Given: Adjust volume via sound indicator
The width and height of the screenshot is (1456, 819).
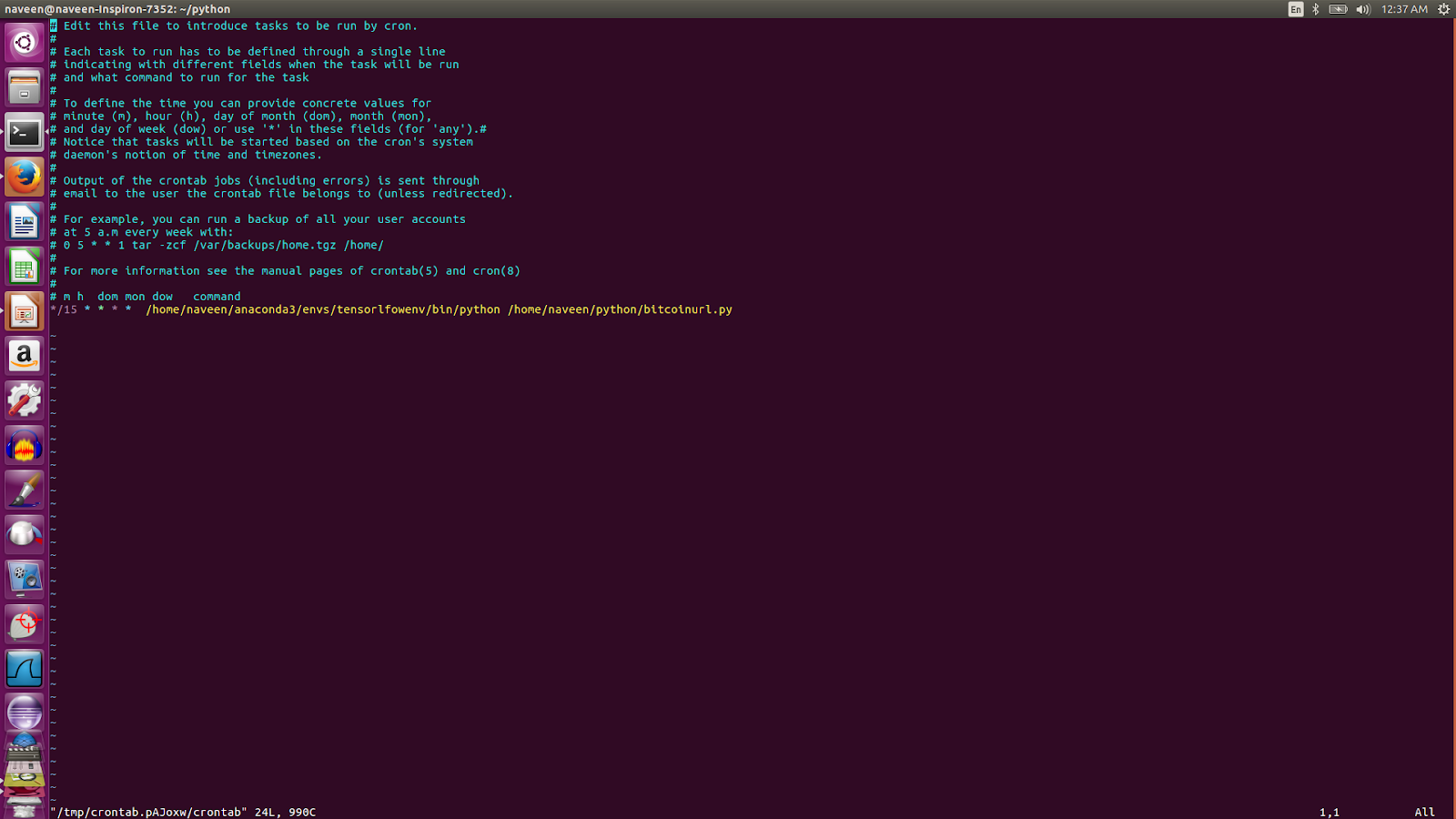Looking at the screenshot, I should coord(1363,10).
